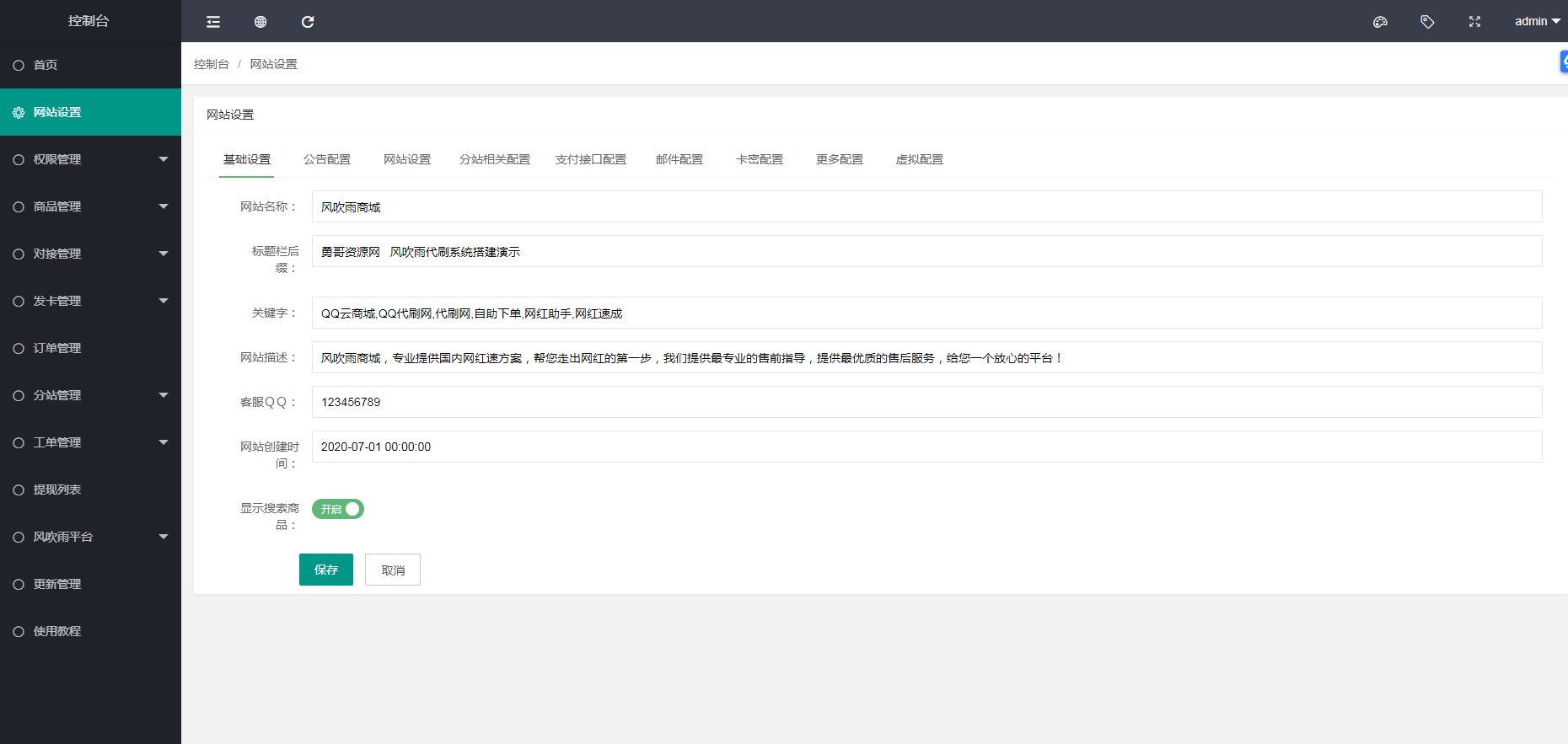Viewport: 1568px width, 744px height.
Task: Click the globe icon in top bar
Action: pos(260,22)
